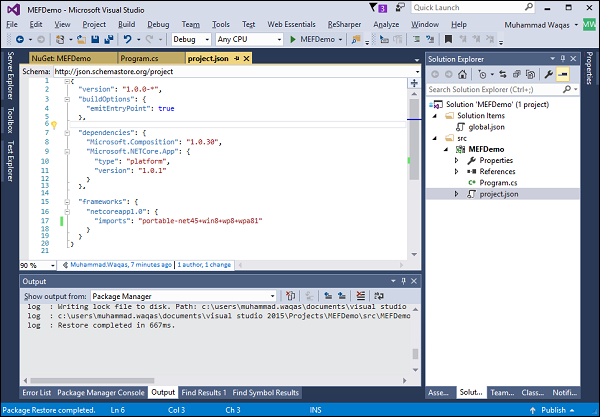Start debugging with MEFDemo play button
The width and height of the screenshot is (600, 417).
(293, 39)
